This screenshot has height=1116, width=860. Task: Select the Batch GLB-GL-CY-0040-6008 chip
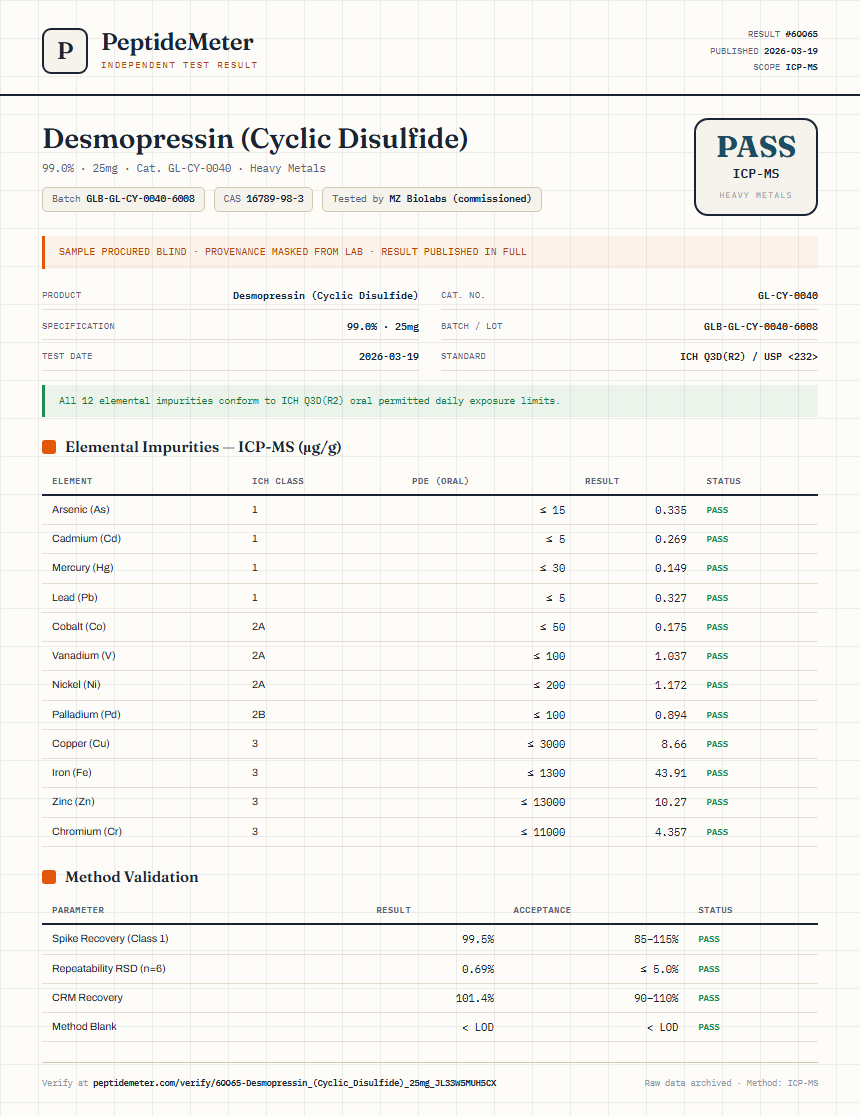123,199
